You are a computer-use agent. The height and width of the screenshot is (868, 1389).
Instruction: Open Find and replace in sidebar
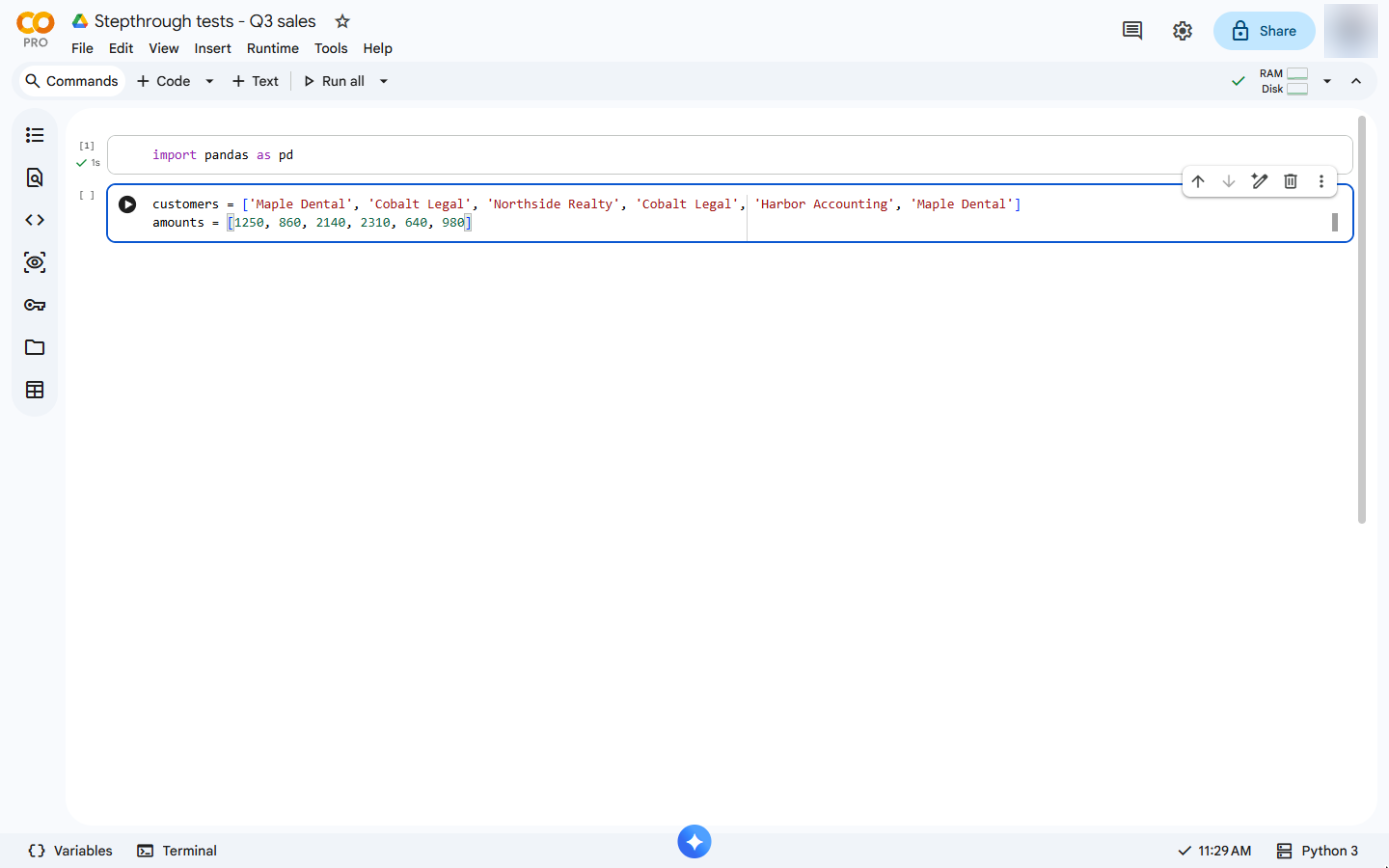(35, 178)
